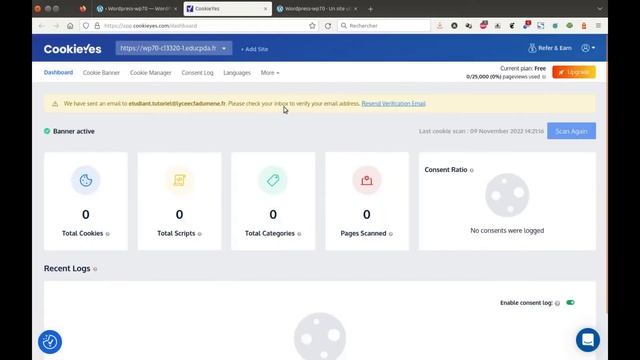Expand the More menu
640x360 pixels.
coord(270,73)
